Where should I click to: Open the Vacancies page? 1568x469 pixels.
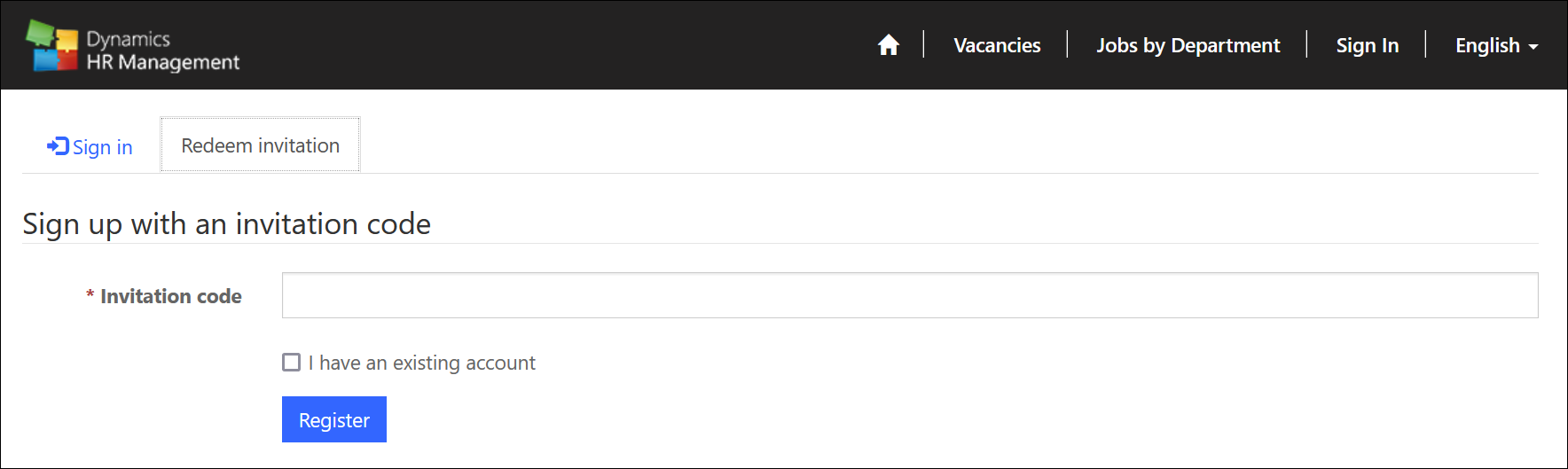point(997,45)
